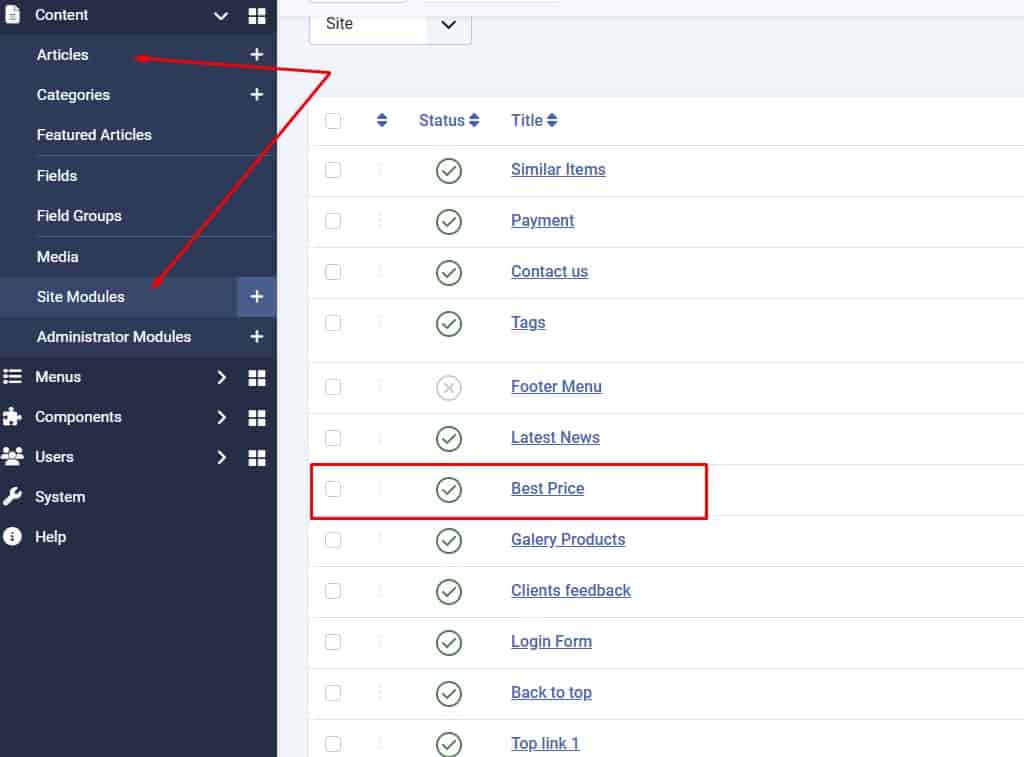This screenshot has width=1024, height=757.
Task: Collapse the Content menu section
Action: pyautogui.click(x=221, y=15)
